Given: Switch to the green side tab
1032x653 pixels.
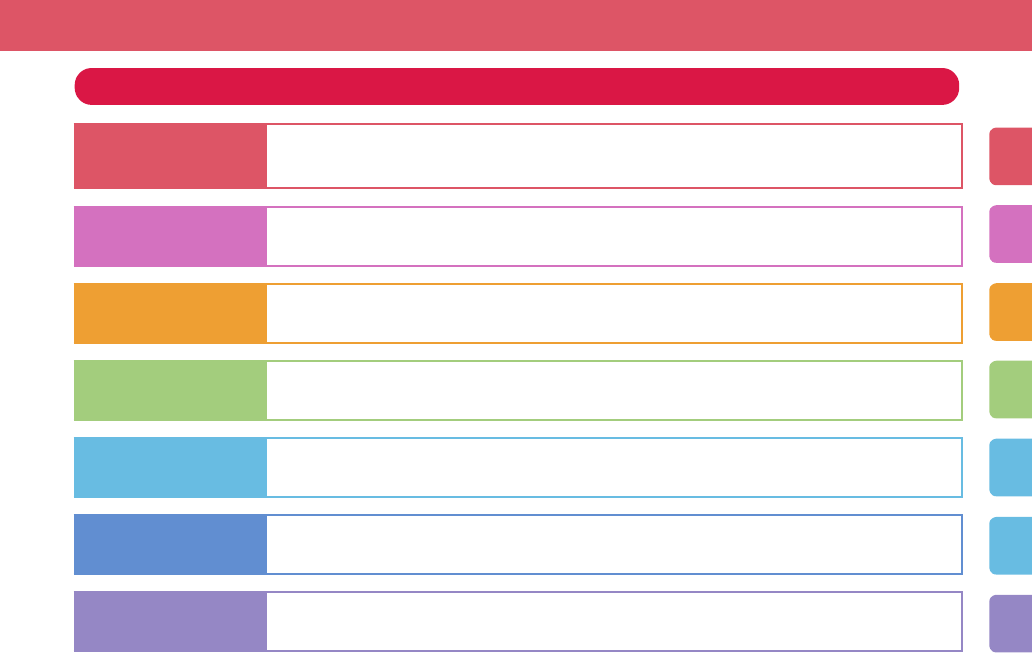Looking at the screenshot, I should 1011,389.
